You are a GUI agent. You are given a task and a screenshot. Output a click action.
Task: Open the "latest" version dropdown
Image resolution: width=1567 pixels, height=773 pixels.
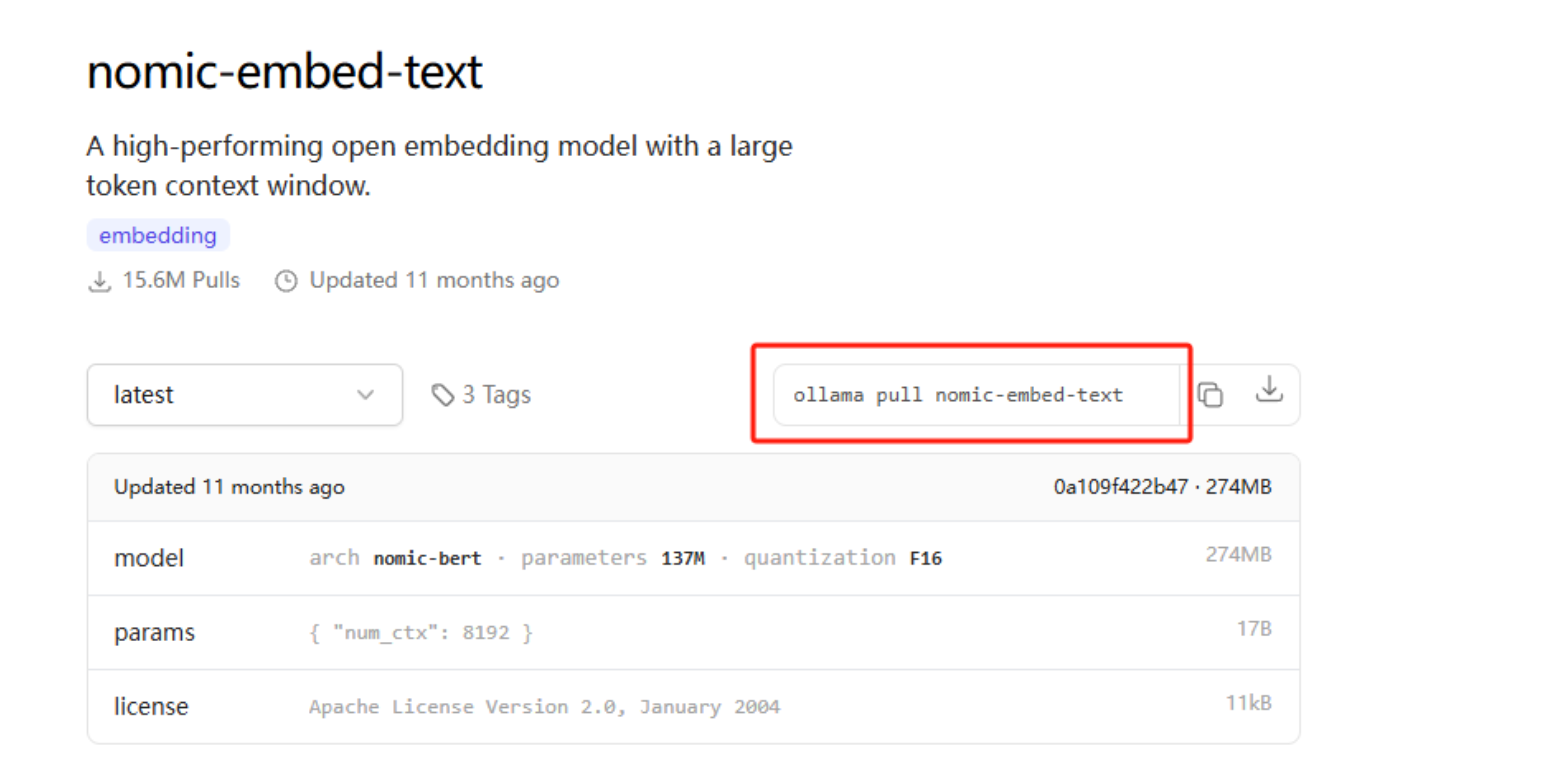pos(244,395)
